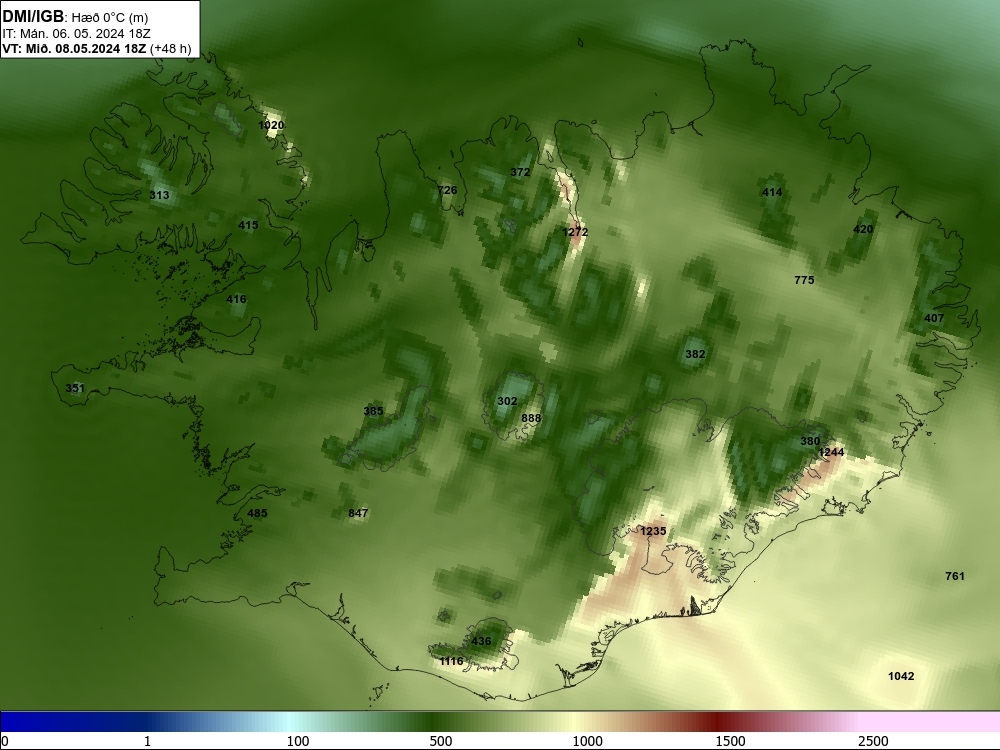Click the 847 value label
This screenshot has width=1000, height=750.
pyautogui.click(x=358, y=513)
